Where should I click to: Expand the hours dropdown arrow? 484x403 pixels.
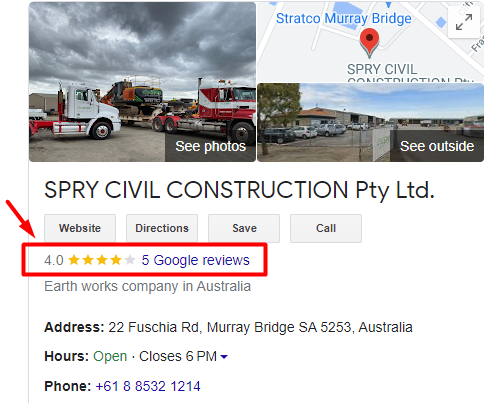click(224, 357)
